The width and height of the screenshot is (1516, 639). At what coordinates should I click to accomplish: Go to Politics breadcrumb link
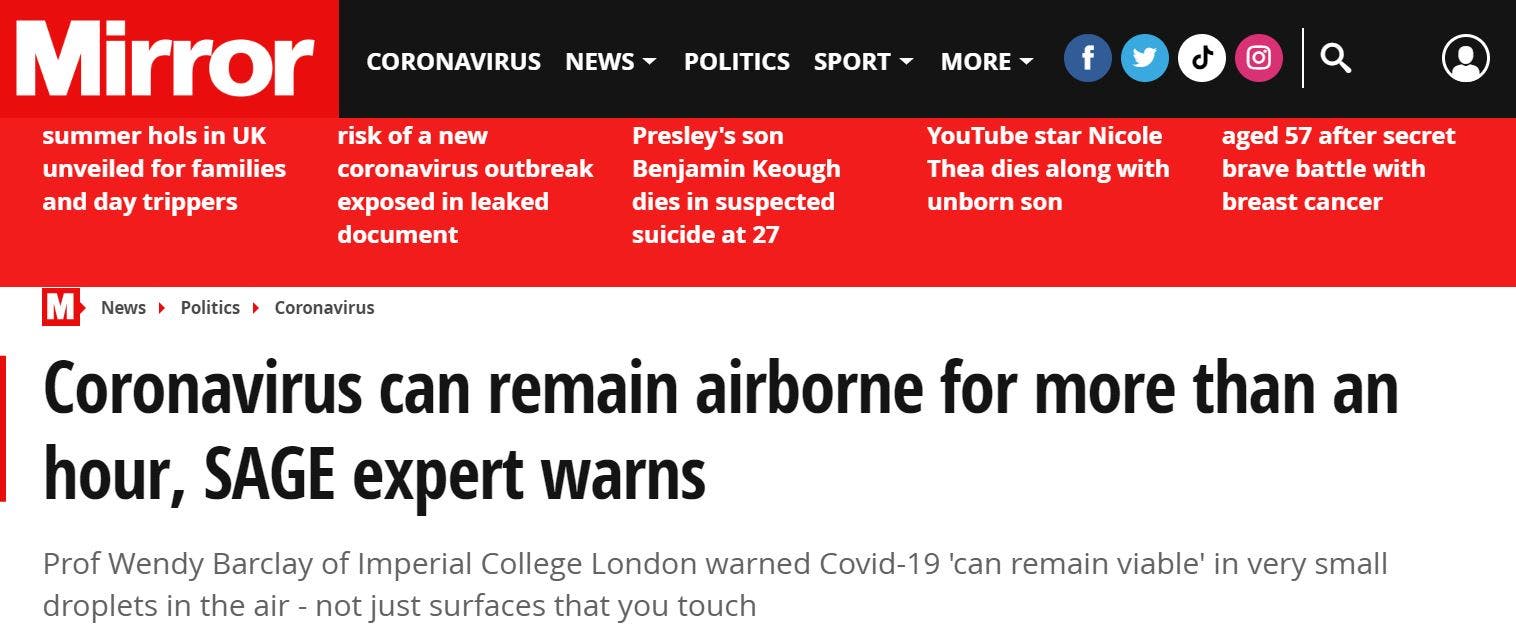(210, 308)
